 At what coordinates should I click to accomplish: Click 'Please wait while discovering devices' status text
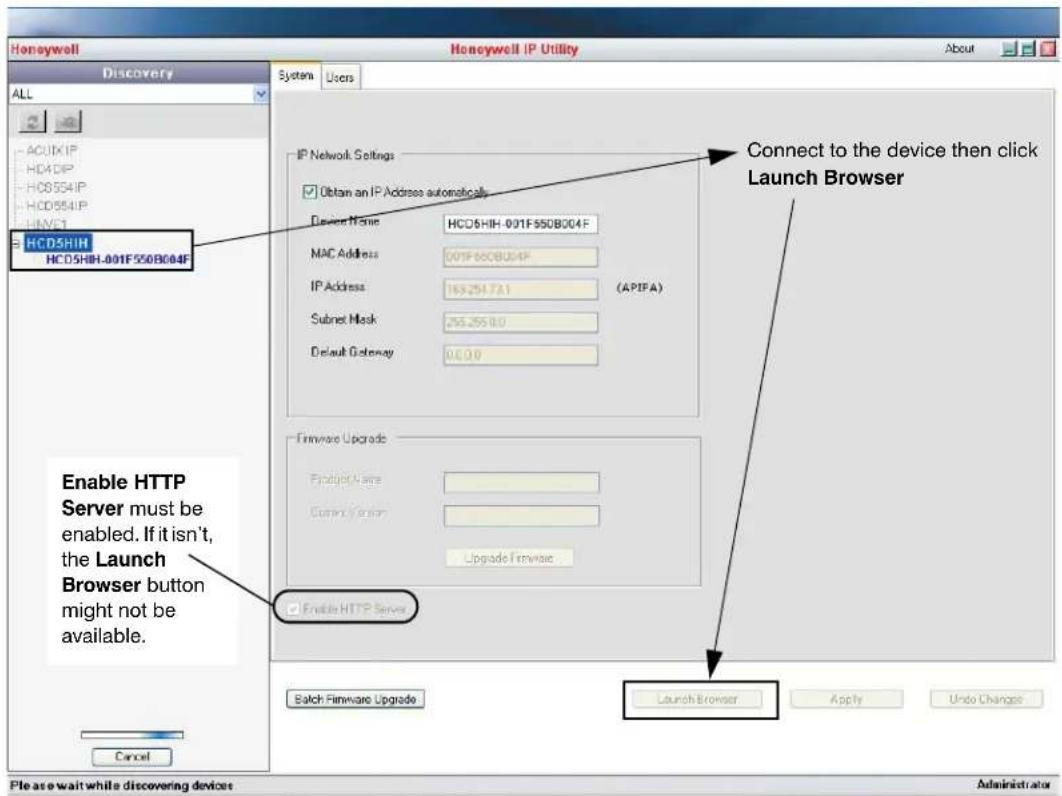pyautogui.click(x=122, y=785)
